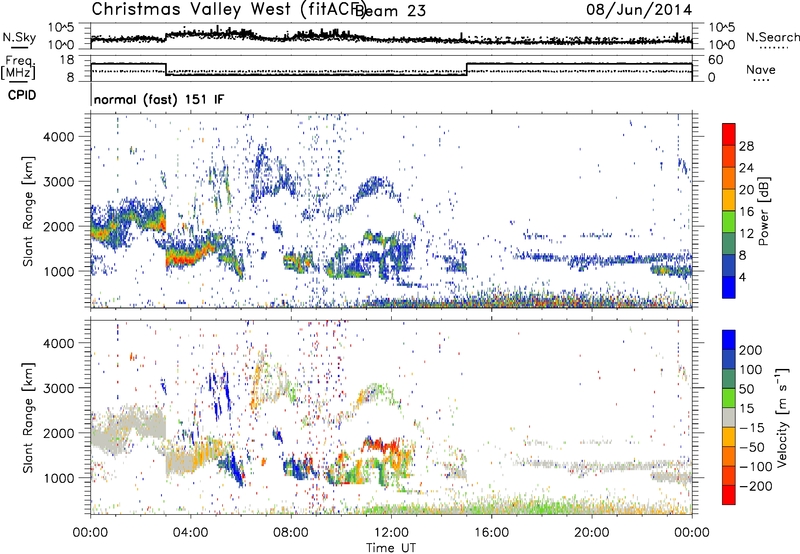Image resolution: width=800 pixels, height=554 pixels.
Task: Click the 'Nave' legend label
Action: click(761, 69)
